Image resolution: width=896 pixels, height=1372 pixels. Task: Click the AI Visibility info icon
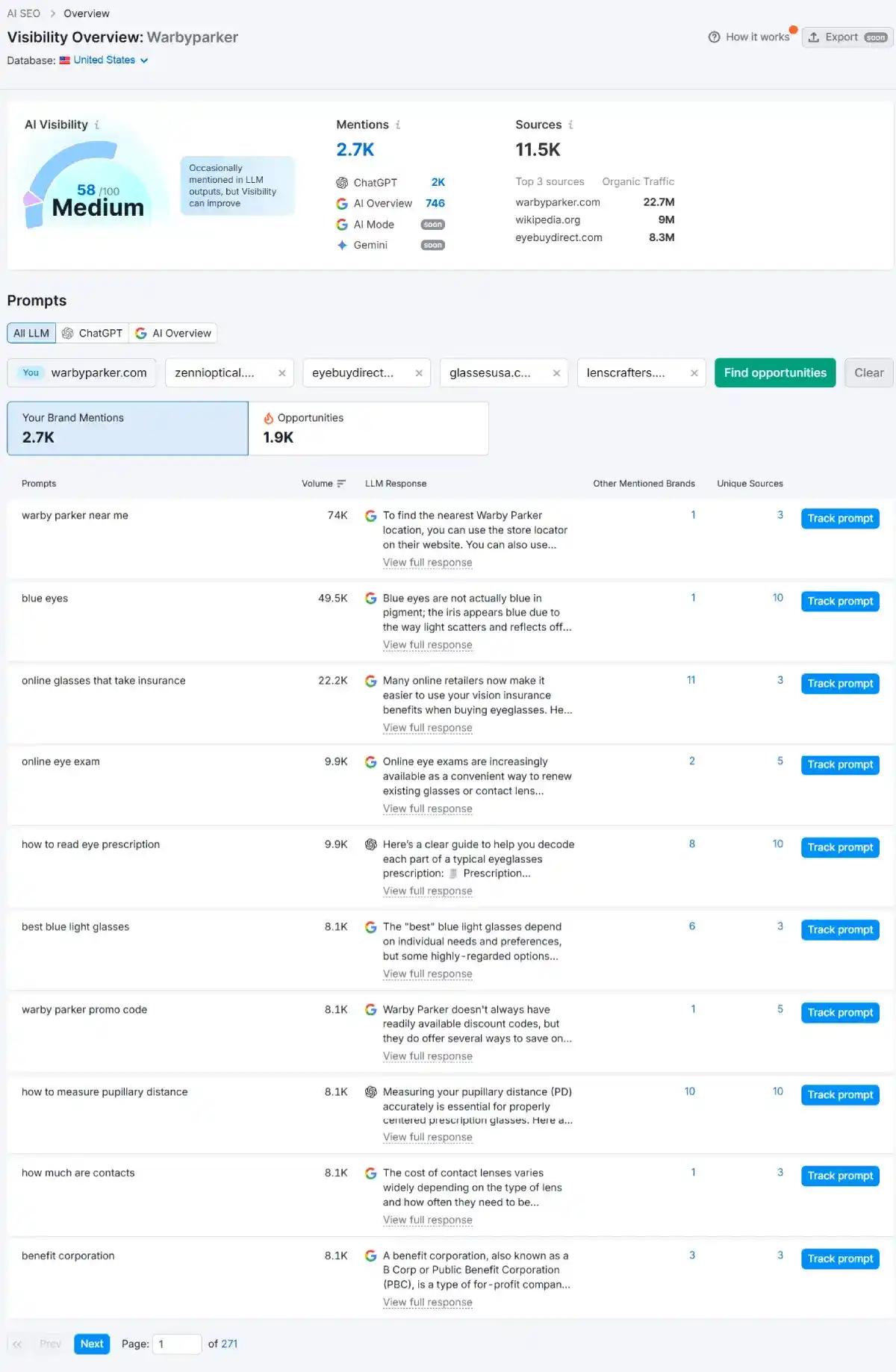point(97,125)
